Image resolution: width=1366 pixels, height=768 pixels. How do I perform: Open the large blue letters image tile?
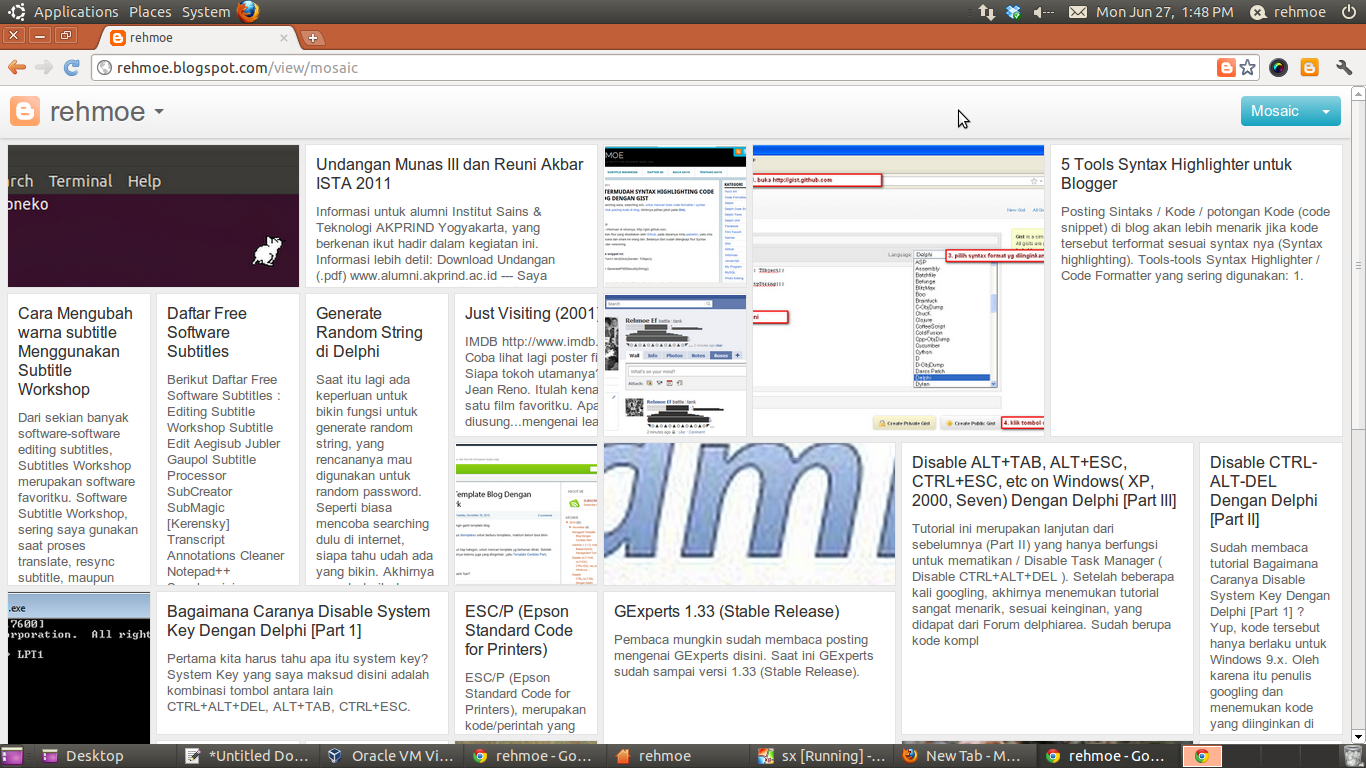(x=749, y=514)
